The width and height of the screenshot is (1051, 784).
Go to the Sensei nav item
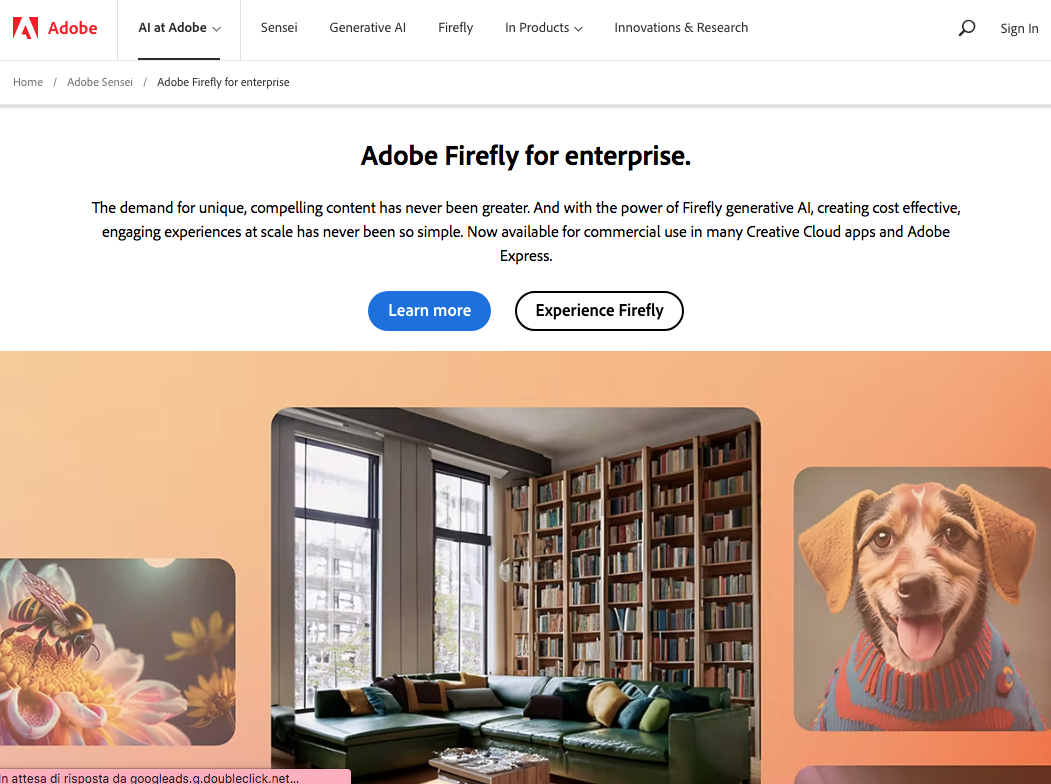pos(279,28)
